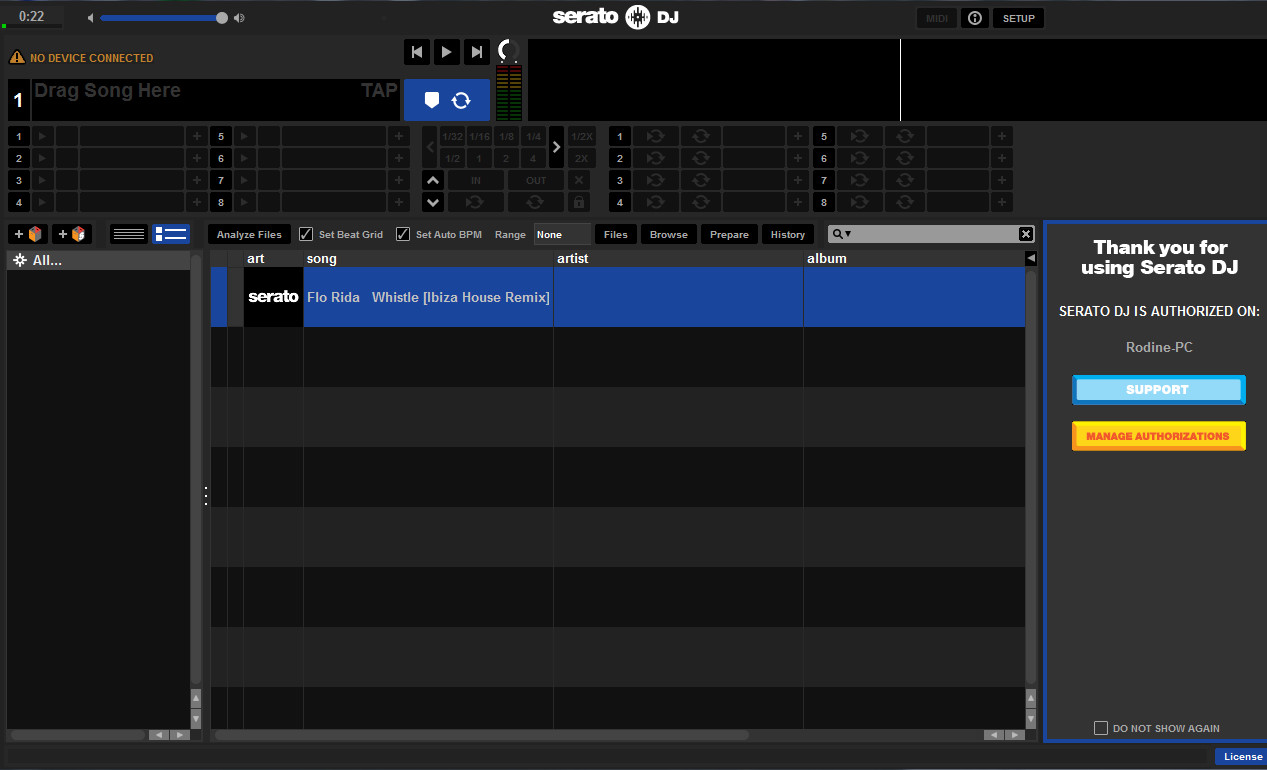Set loop IN point
1267x770 pixels.
(475, 180)
